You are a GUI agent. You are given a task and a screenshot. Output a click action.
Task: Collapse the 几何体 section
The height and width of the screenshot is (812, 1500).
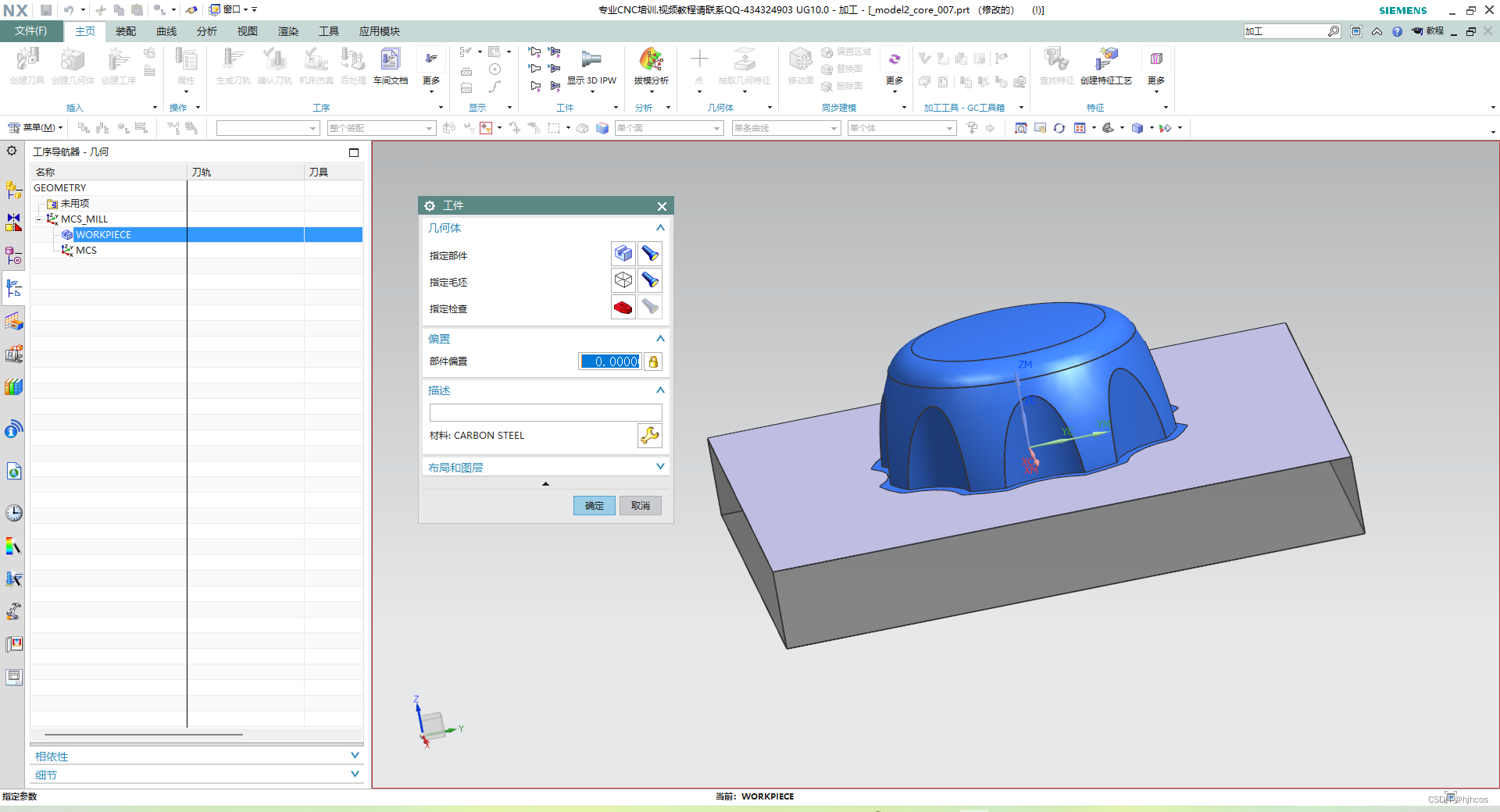tap(660, 228)
